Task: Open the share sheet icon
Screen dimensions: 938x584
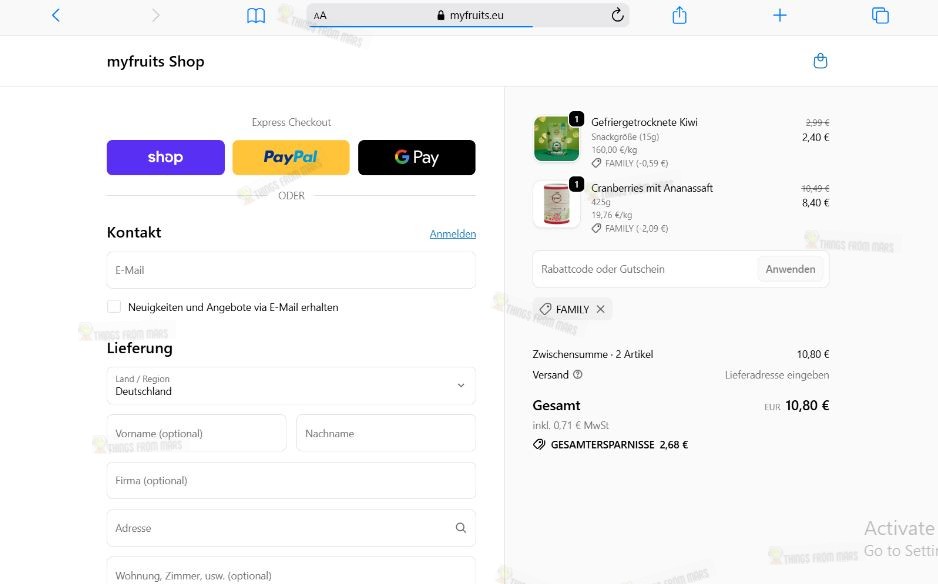Action: tap(679, 15)
